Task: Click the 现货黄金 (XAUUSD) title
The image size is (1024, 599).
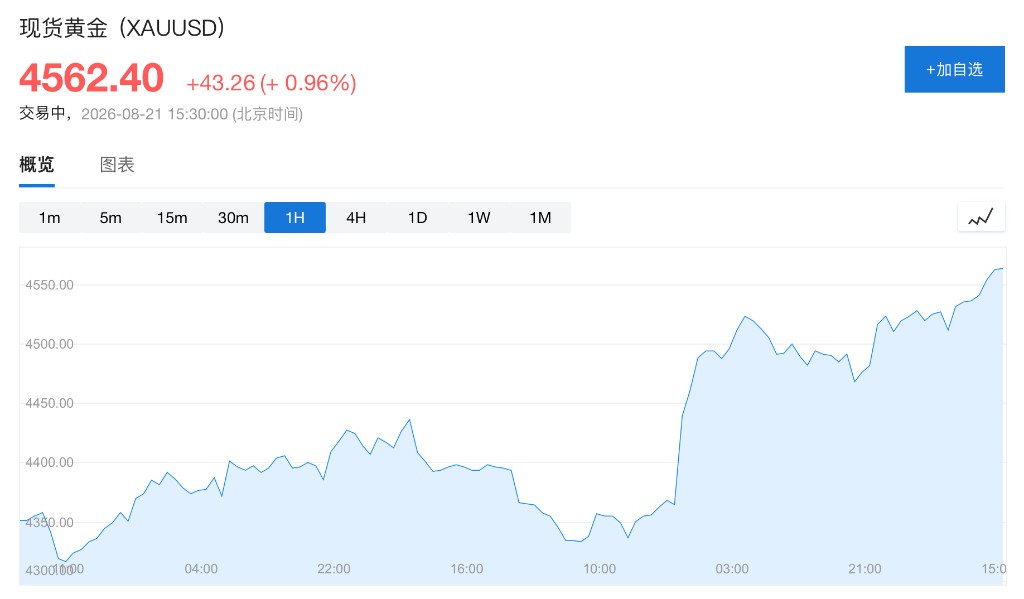Action: coord(122,28)
